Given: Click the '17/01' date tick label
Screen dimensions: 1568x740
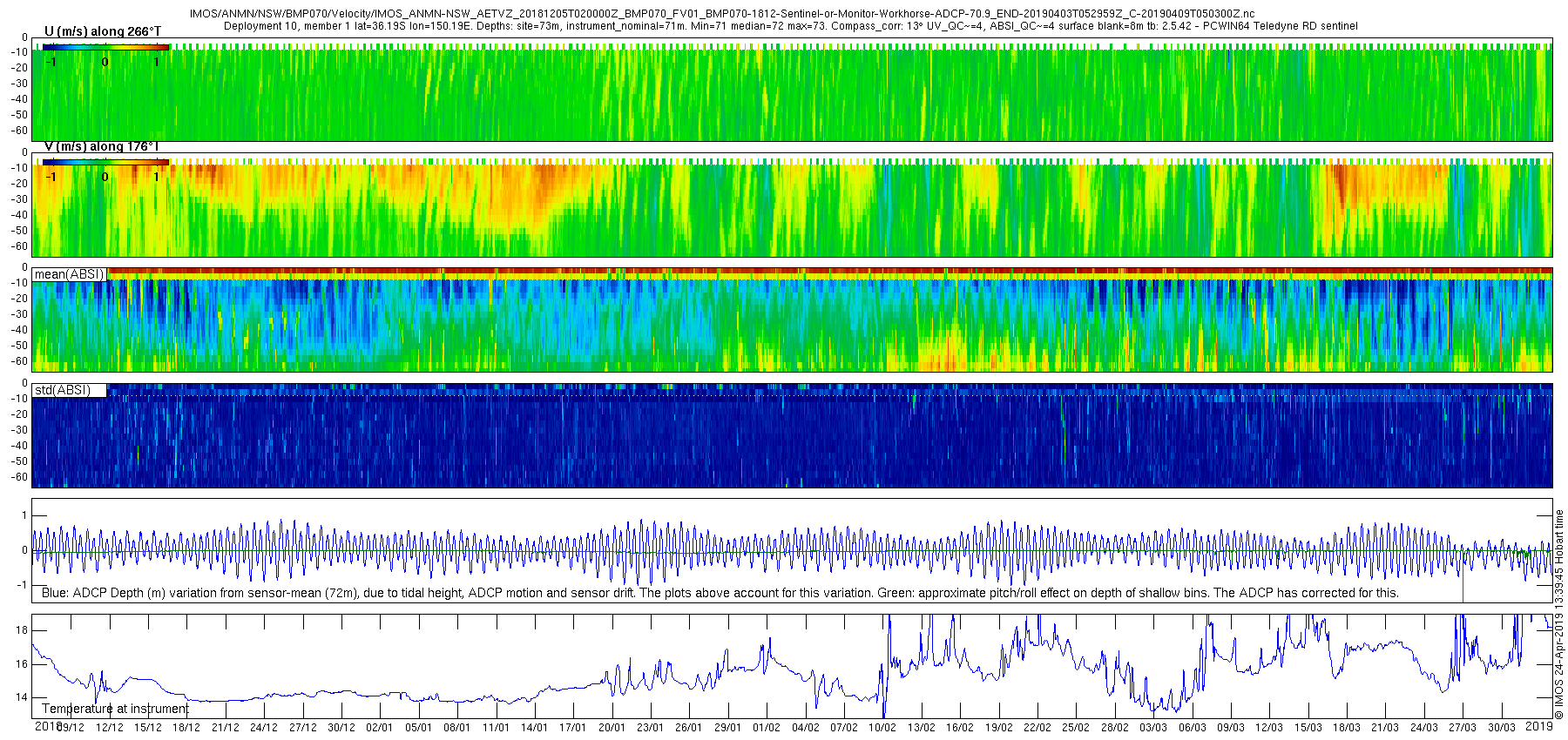Looking at the screenshot, I should click(x=573, y=728).
